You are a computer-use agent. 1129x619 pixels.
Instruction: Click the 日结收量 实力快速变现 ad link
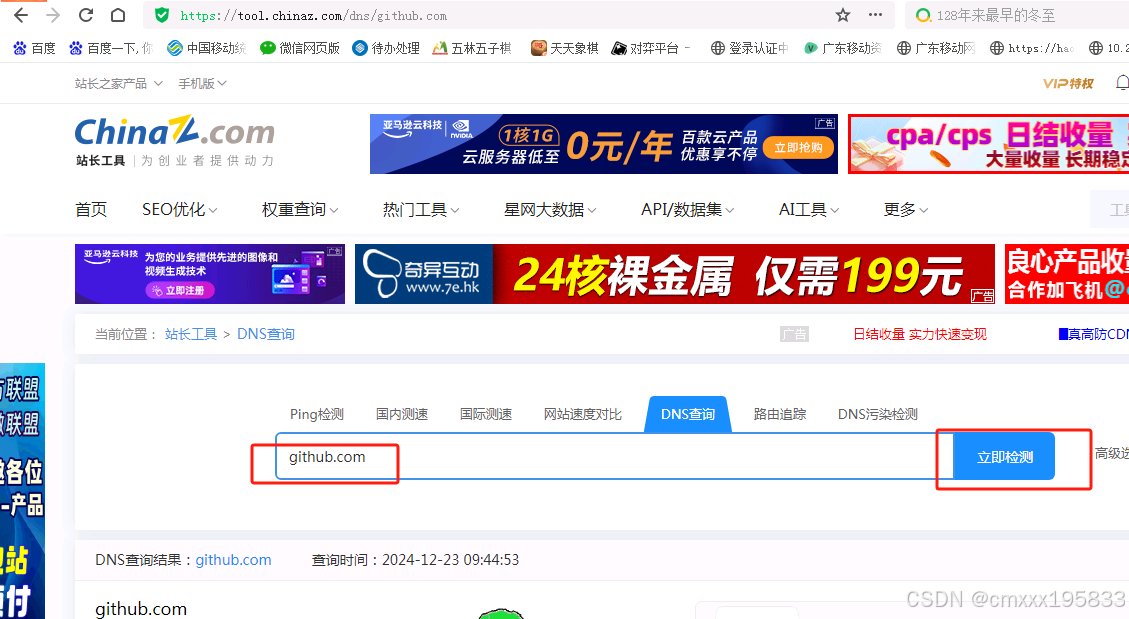coord(919,334)
